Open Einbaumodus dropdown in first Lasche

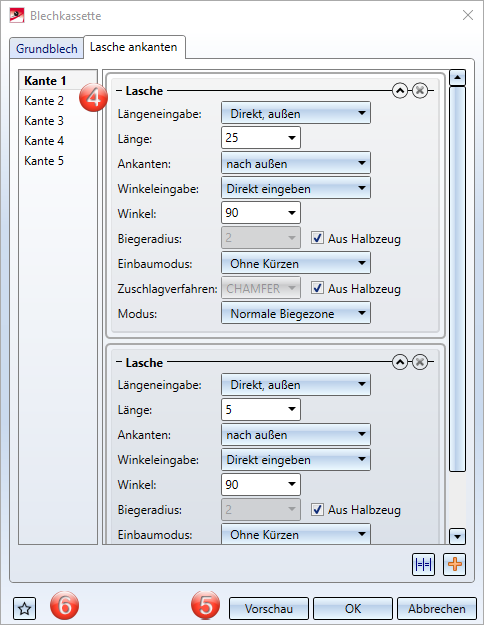click(296, 263)
